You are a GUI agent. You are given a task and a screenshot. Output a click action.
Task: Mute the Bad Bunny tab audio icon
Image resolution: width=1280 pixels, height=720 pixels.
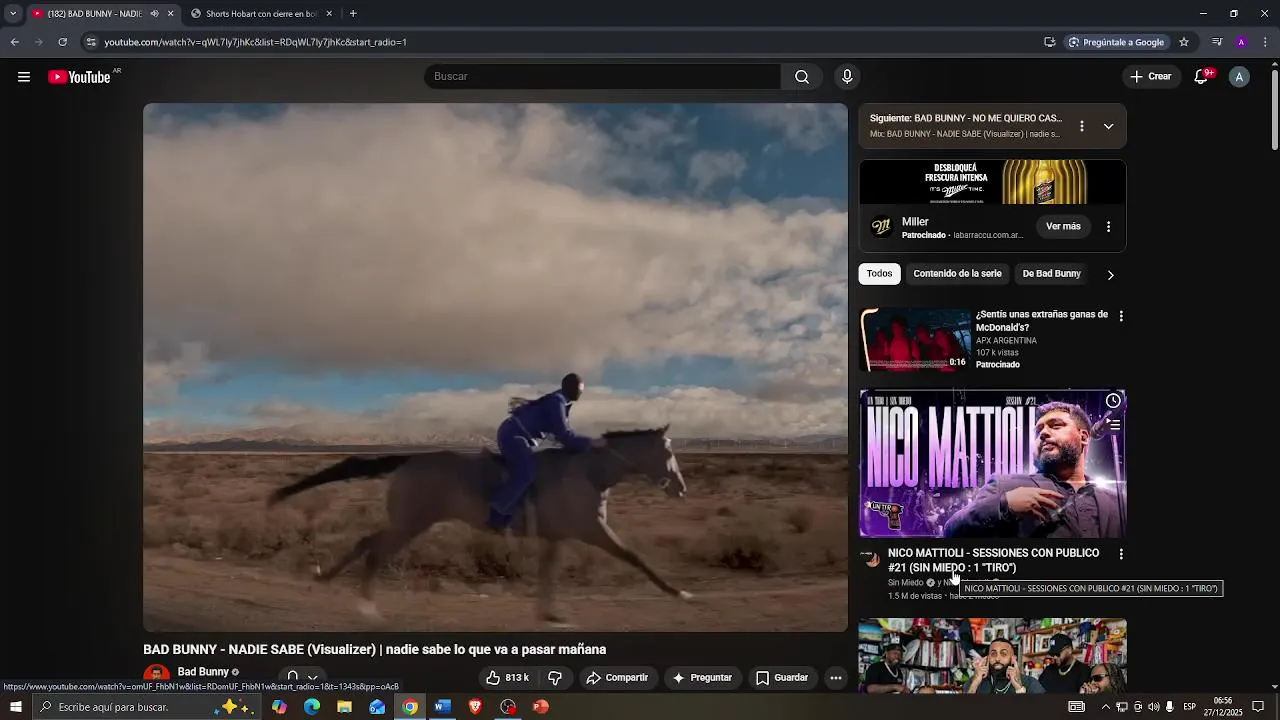pyautogui.click(x=154, y=14)
